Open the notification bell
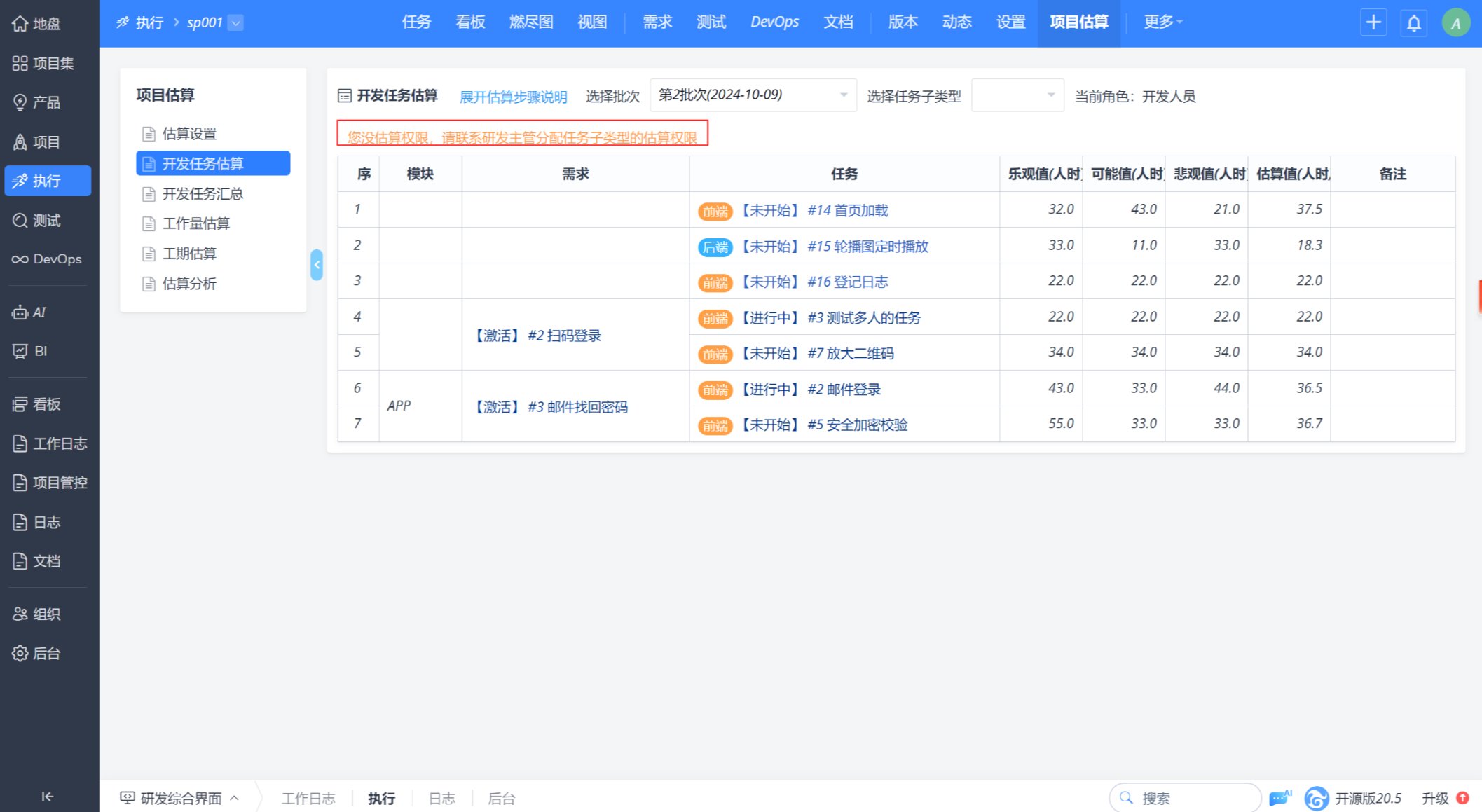Screen dimensions: 1482x812 pos(1414,23)
